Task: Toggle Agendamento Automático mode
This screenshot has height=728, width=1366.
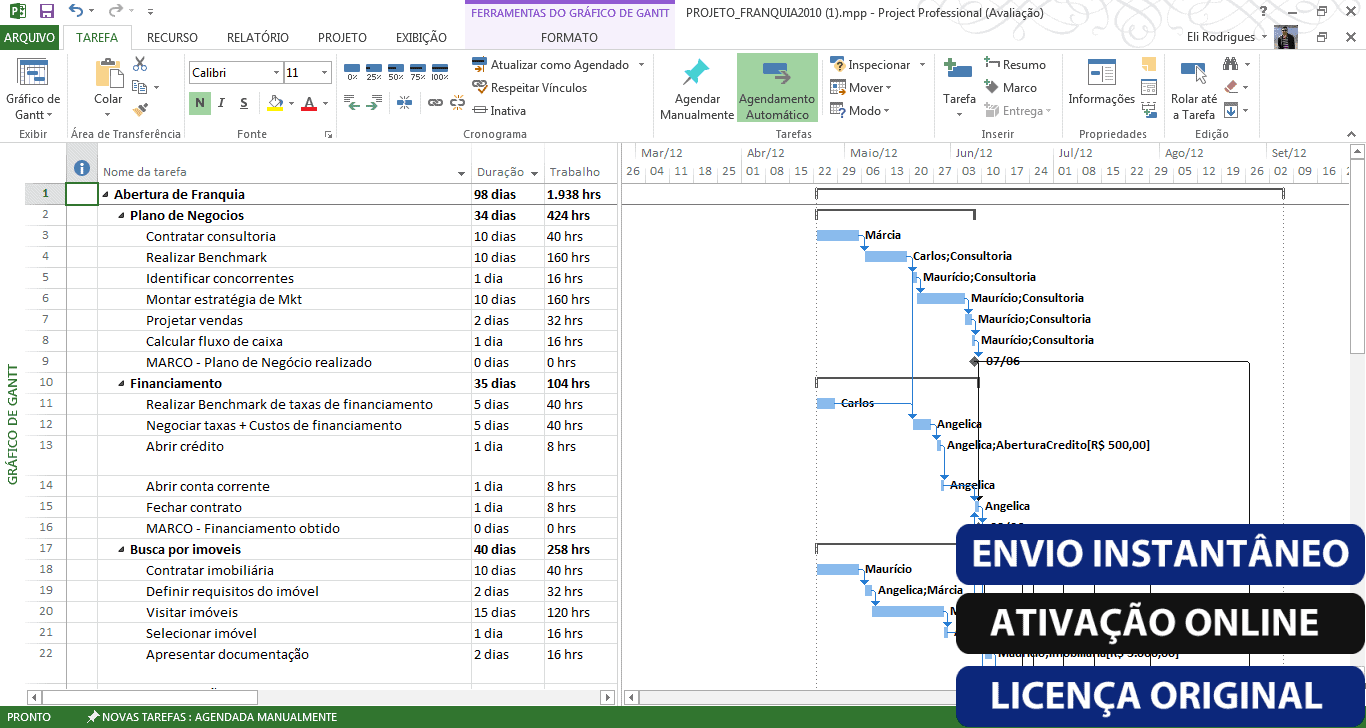Action: point(777,88)
